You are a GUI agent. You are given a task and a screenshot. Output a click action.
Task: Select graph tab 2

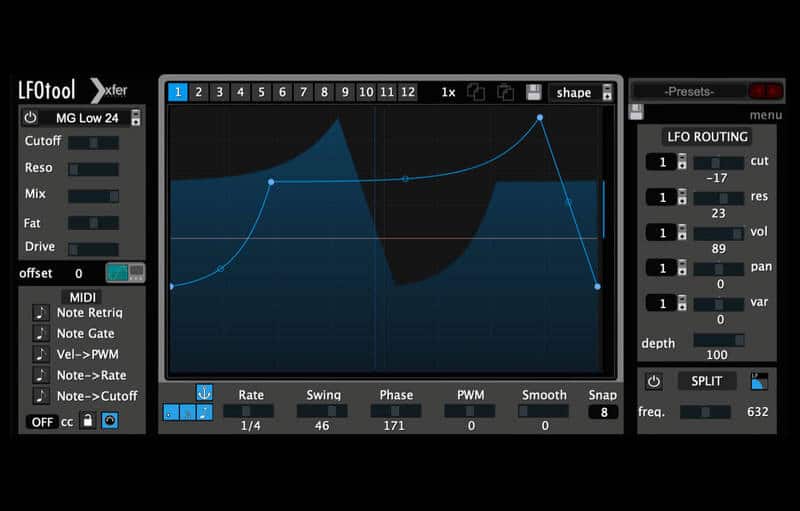pos(198,92)
